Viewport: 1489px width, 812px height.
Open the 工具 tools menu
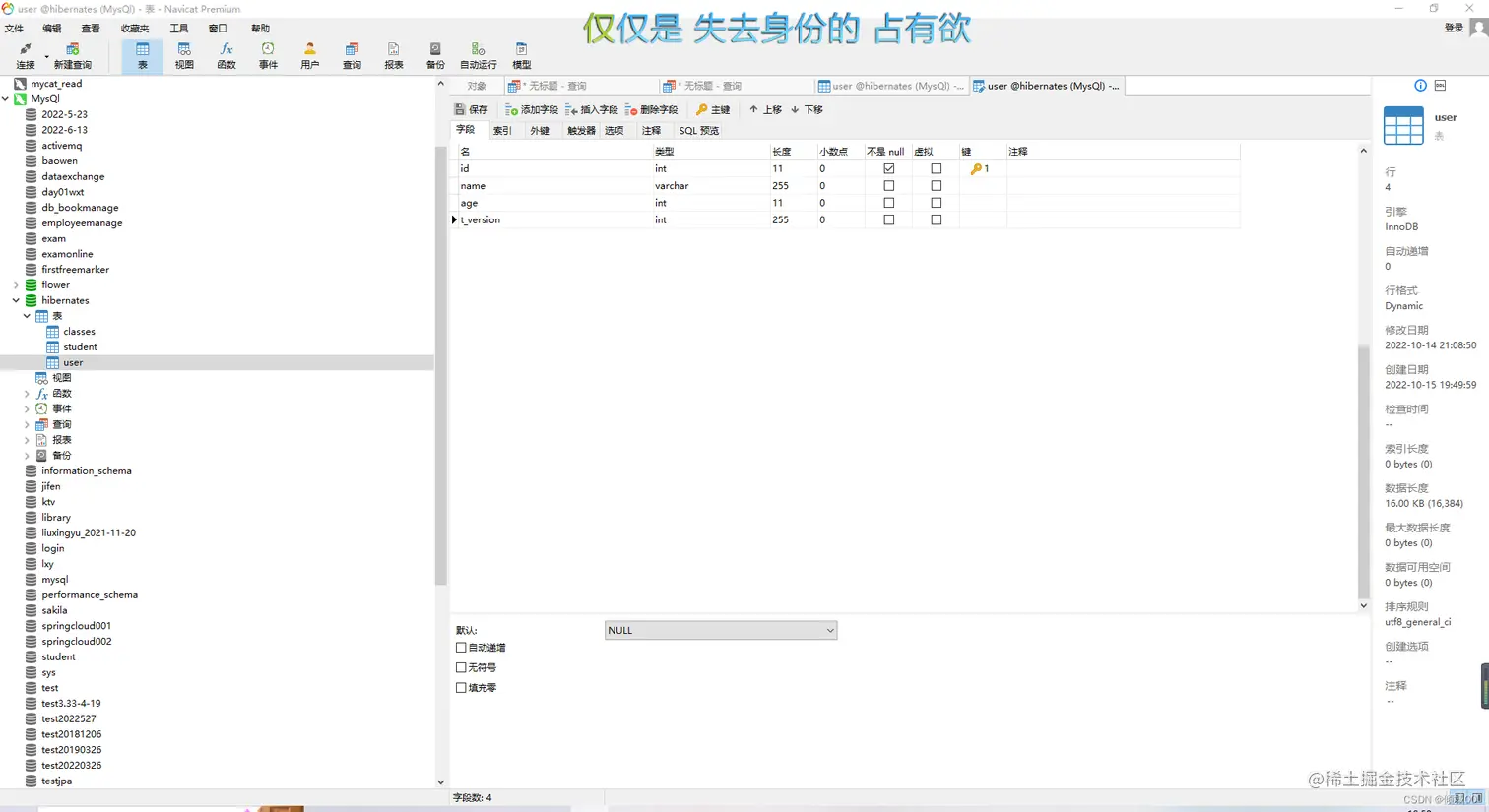[x=178, y=29]
